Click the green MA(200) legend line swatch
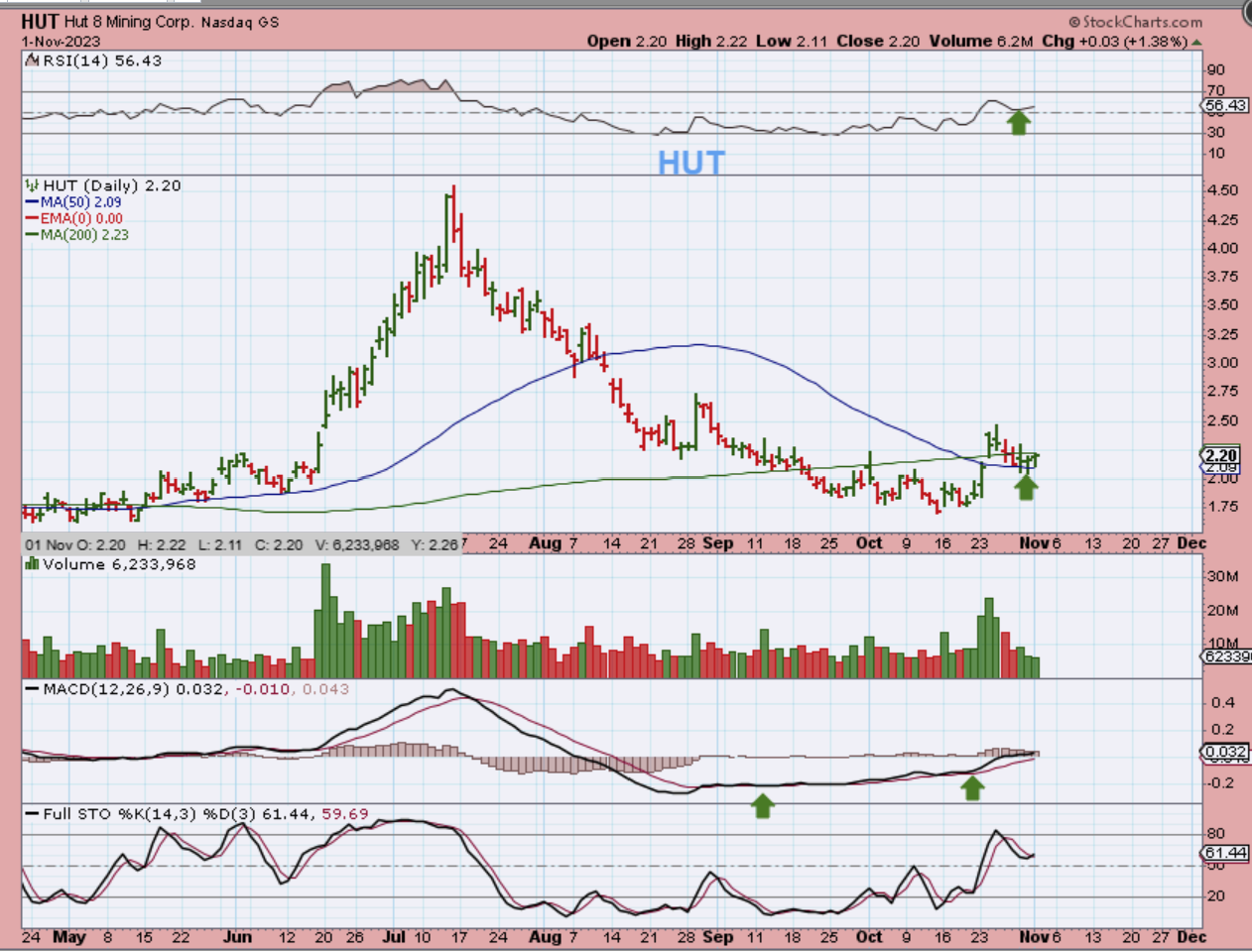The width and height of the screenshot is (1253, 952). [x=33, y=235]
